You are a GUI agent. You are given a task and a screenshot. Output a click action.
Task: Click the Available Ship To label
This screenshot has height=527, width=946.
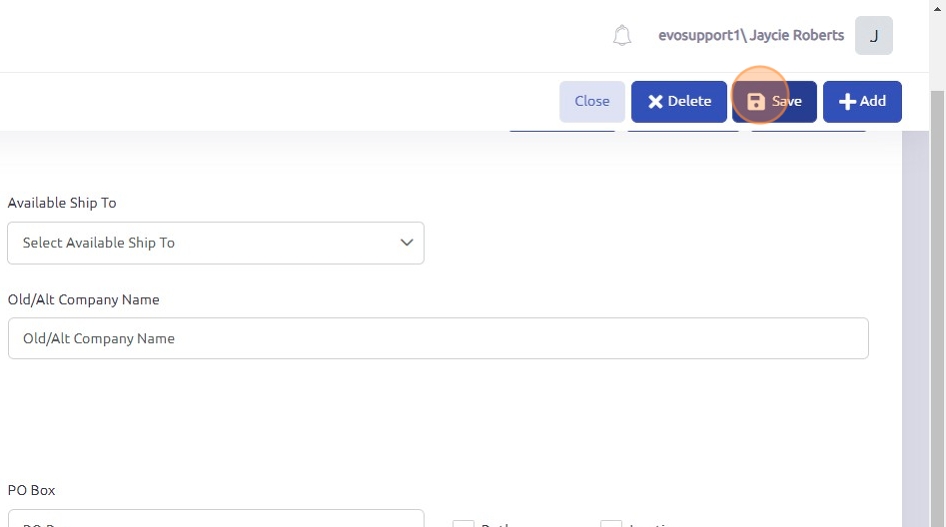pyautogui.click(x=62, y=203)
